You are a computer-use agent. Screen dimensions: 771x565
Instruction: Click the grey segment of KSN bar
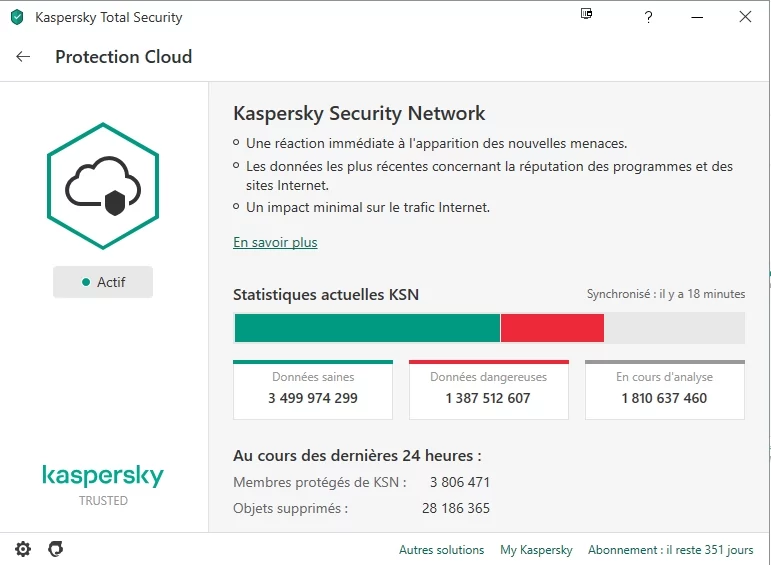pos(675,328)
